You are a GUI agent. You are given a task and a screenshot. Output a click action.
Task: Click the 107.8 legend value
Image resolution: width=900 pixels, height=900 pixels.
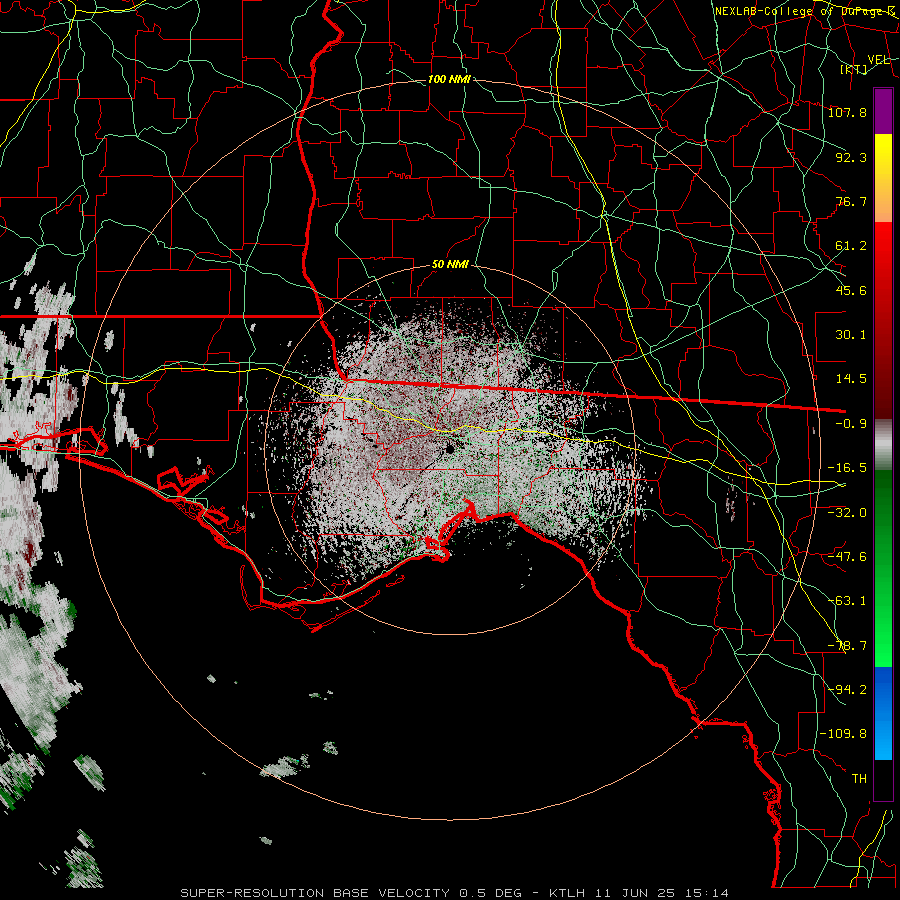[847, 112]
